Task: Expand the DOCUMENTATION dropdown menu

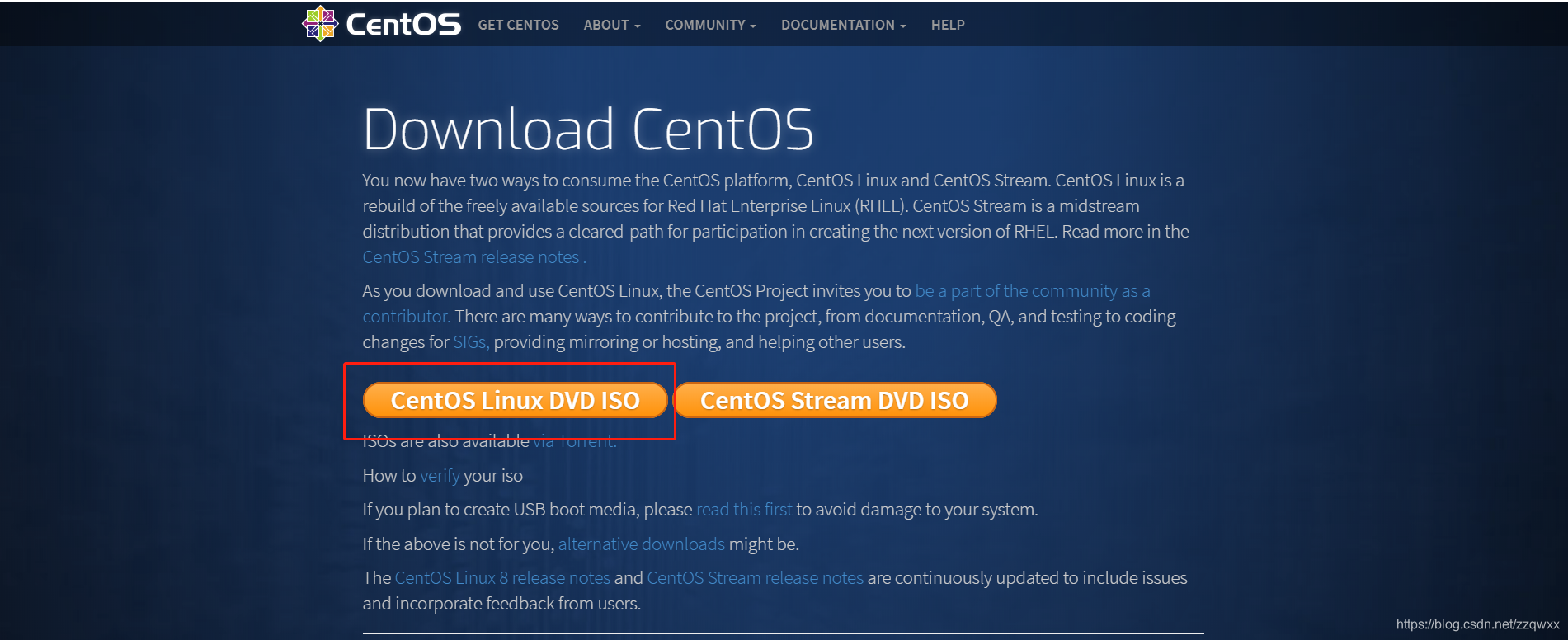Action: 843,25
